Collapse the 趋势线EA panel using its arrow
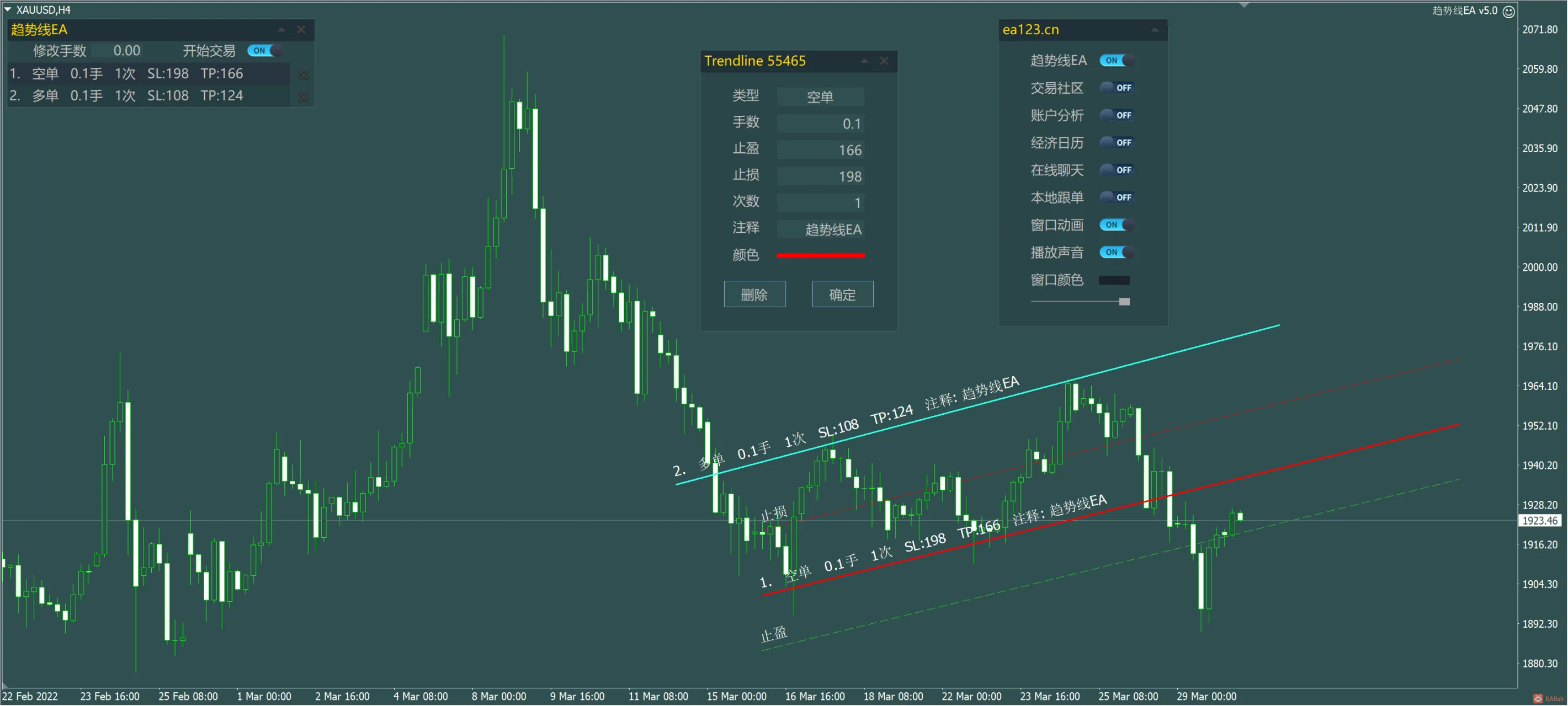This screenshot has width=1568, height=706. point(281,29)
